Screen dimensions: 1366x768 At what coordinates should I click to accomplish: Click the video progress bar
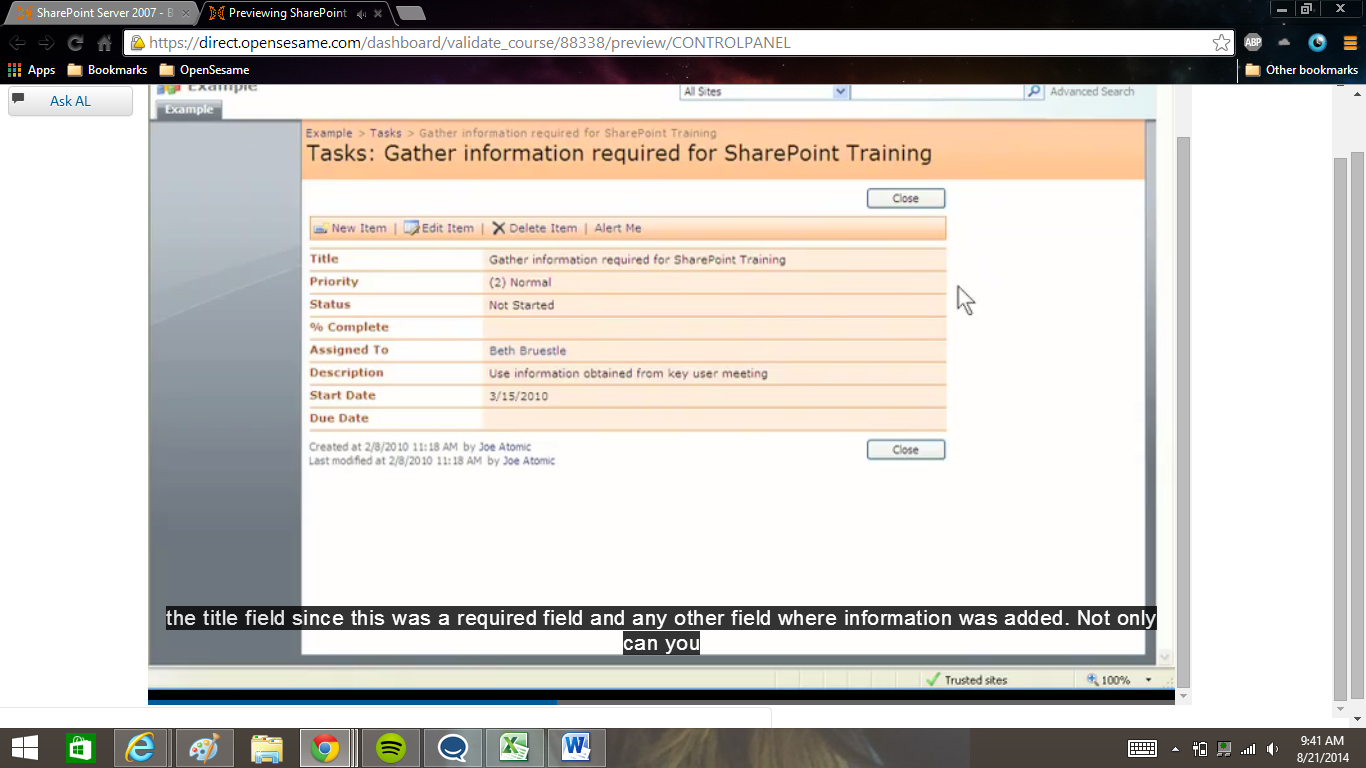[661, 702]
